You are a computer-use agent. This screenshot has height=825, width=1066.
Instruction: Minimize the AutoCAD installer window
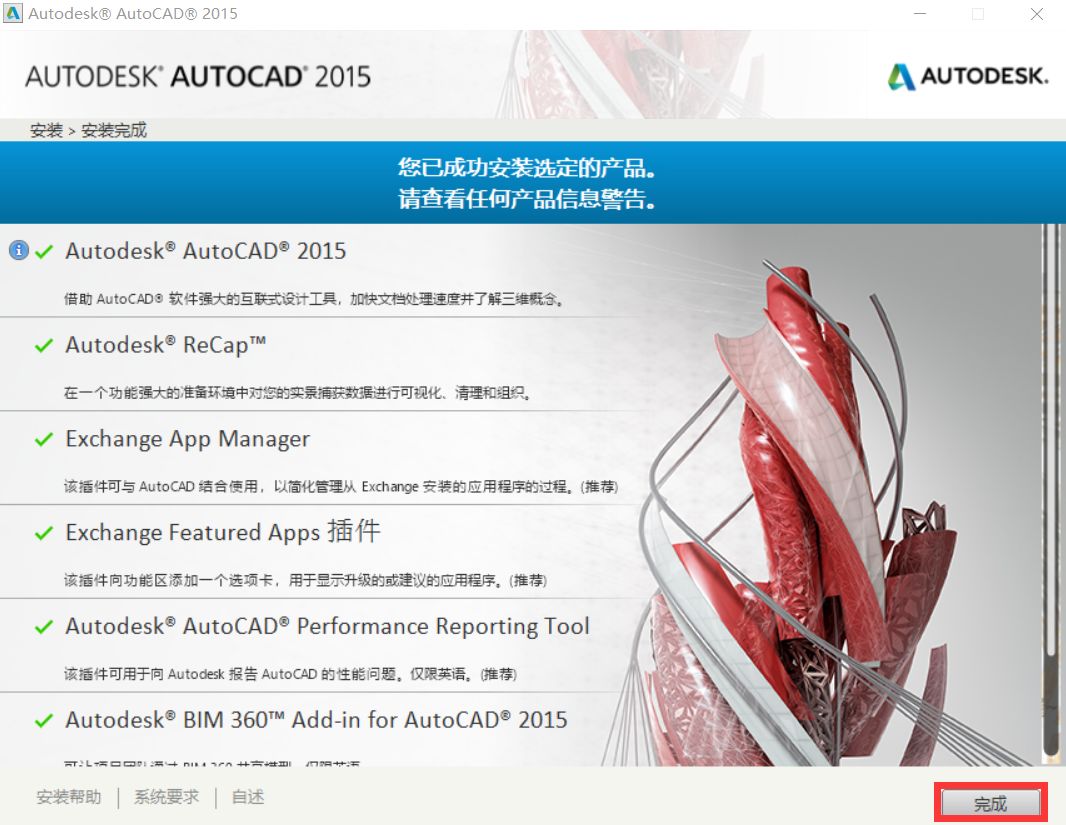920,14
